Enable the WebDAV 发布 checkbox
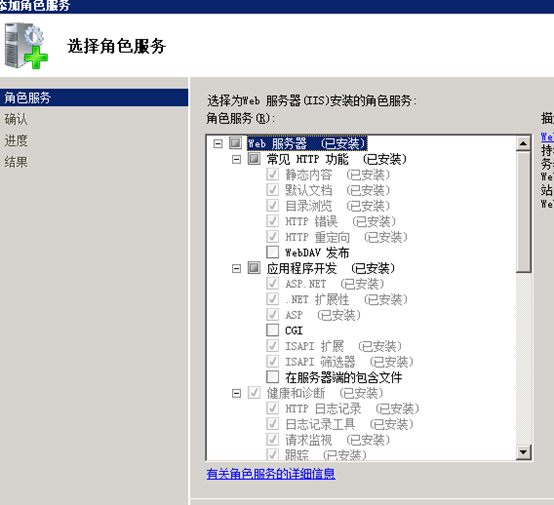Image resolution: width=554 pixels, height=505 pixels. click(272, 252)
